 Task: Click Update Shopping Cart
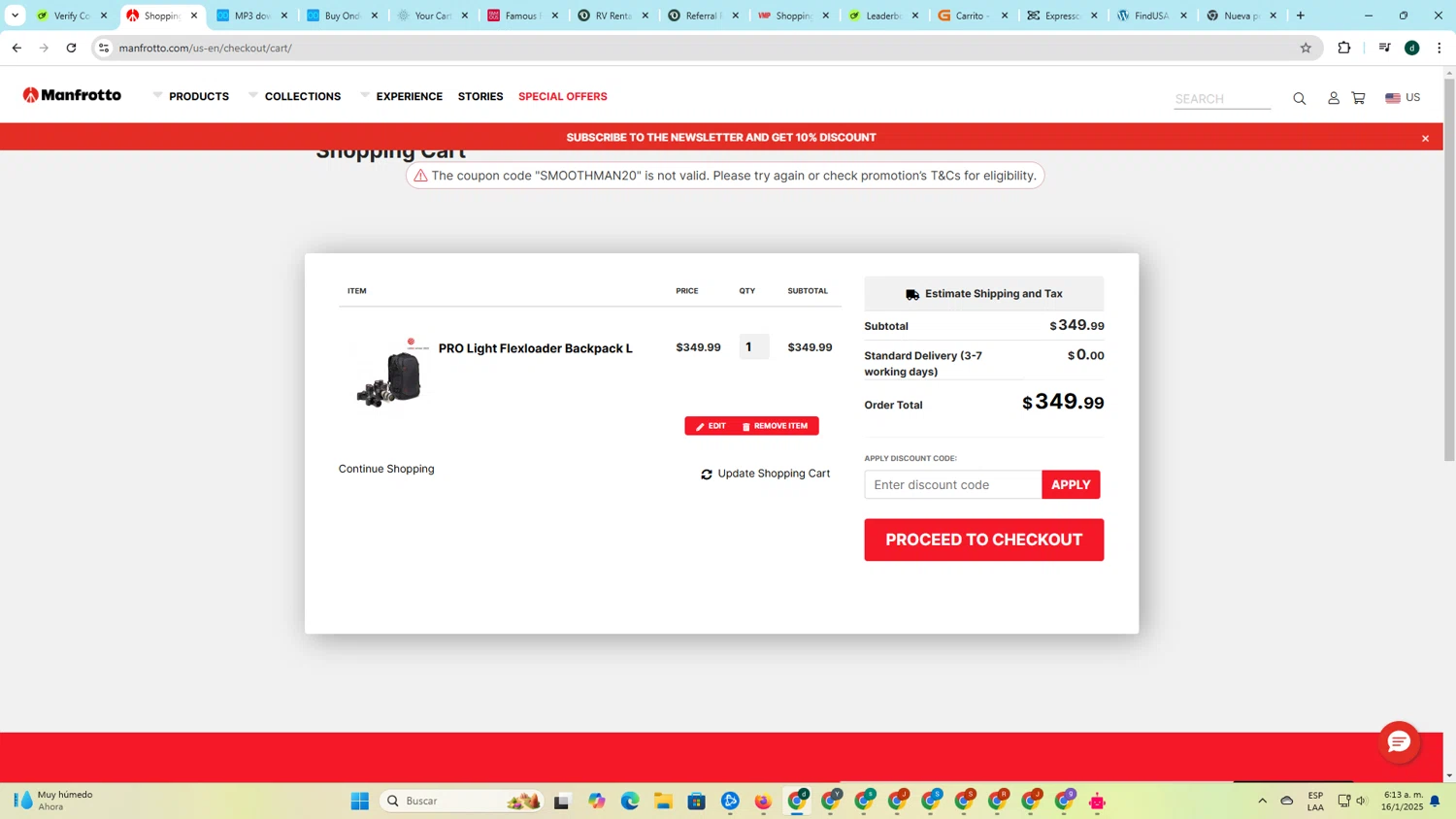766,474
